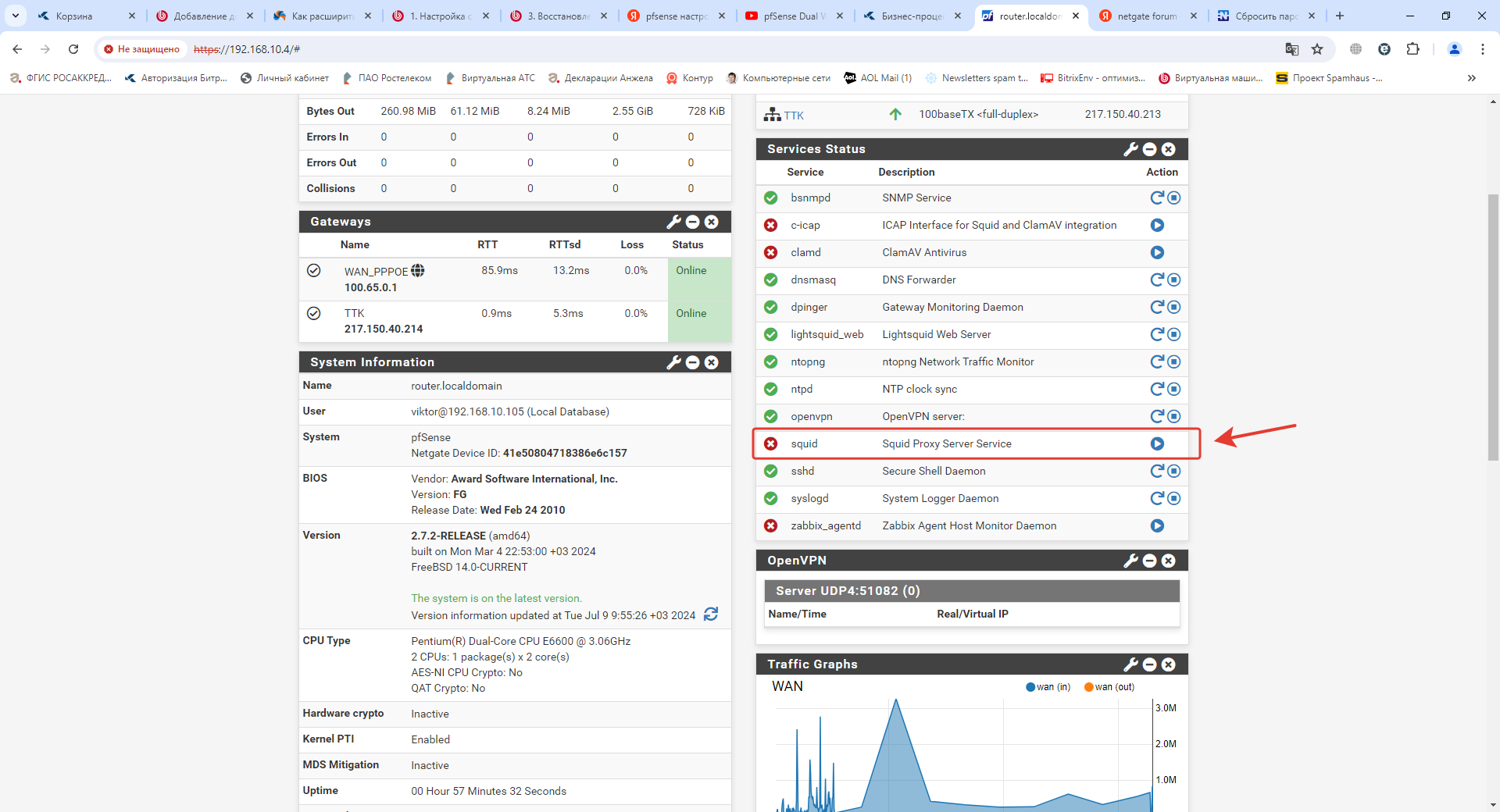Stop the bsnmpd SNMP service
Viewport: 1500px width, 812px height.
click(x=1173, y=198)
